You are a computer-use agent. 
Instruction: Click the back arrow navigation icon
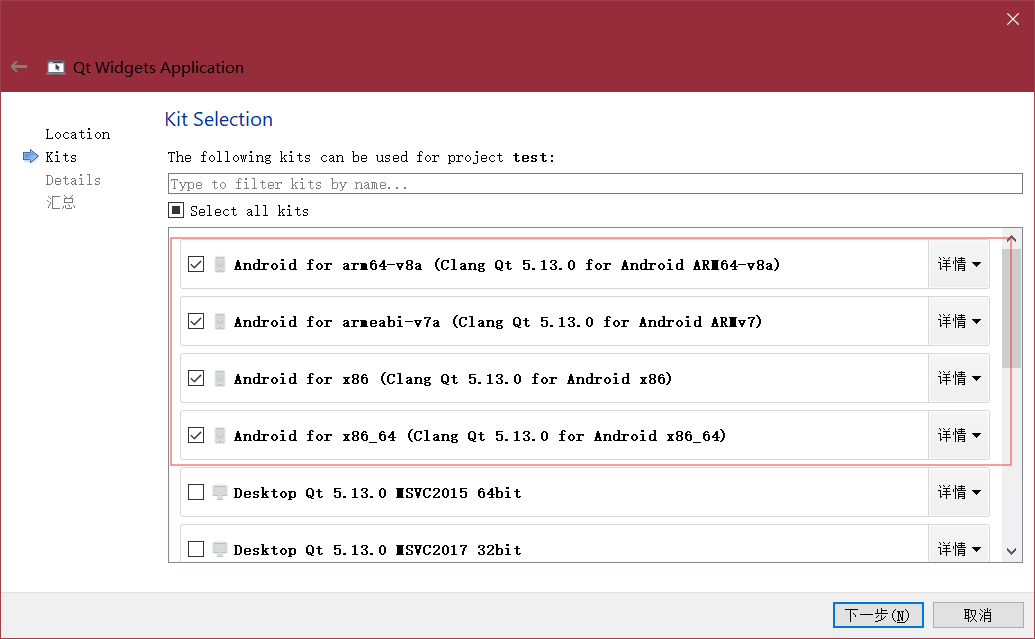[18, 66]
